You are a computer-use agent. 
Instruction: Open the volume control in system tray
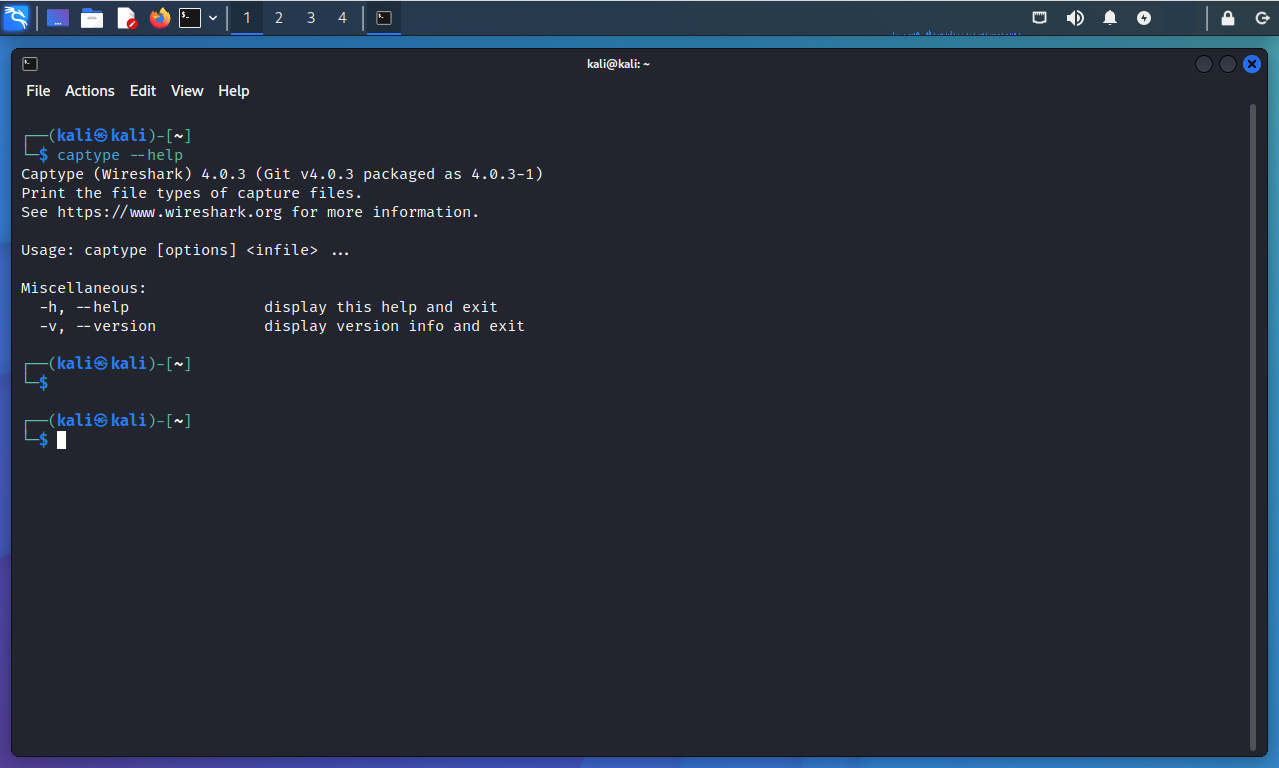(1075, 18)
